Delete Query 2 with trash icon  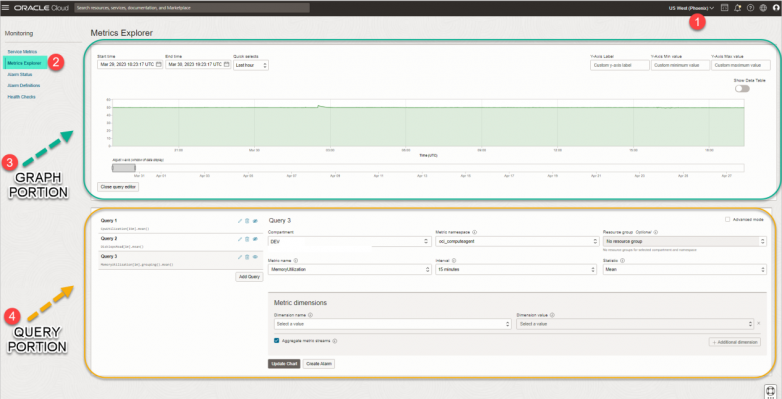click(247, 239)
